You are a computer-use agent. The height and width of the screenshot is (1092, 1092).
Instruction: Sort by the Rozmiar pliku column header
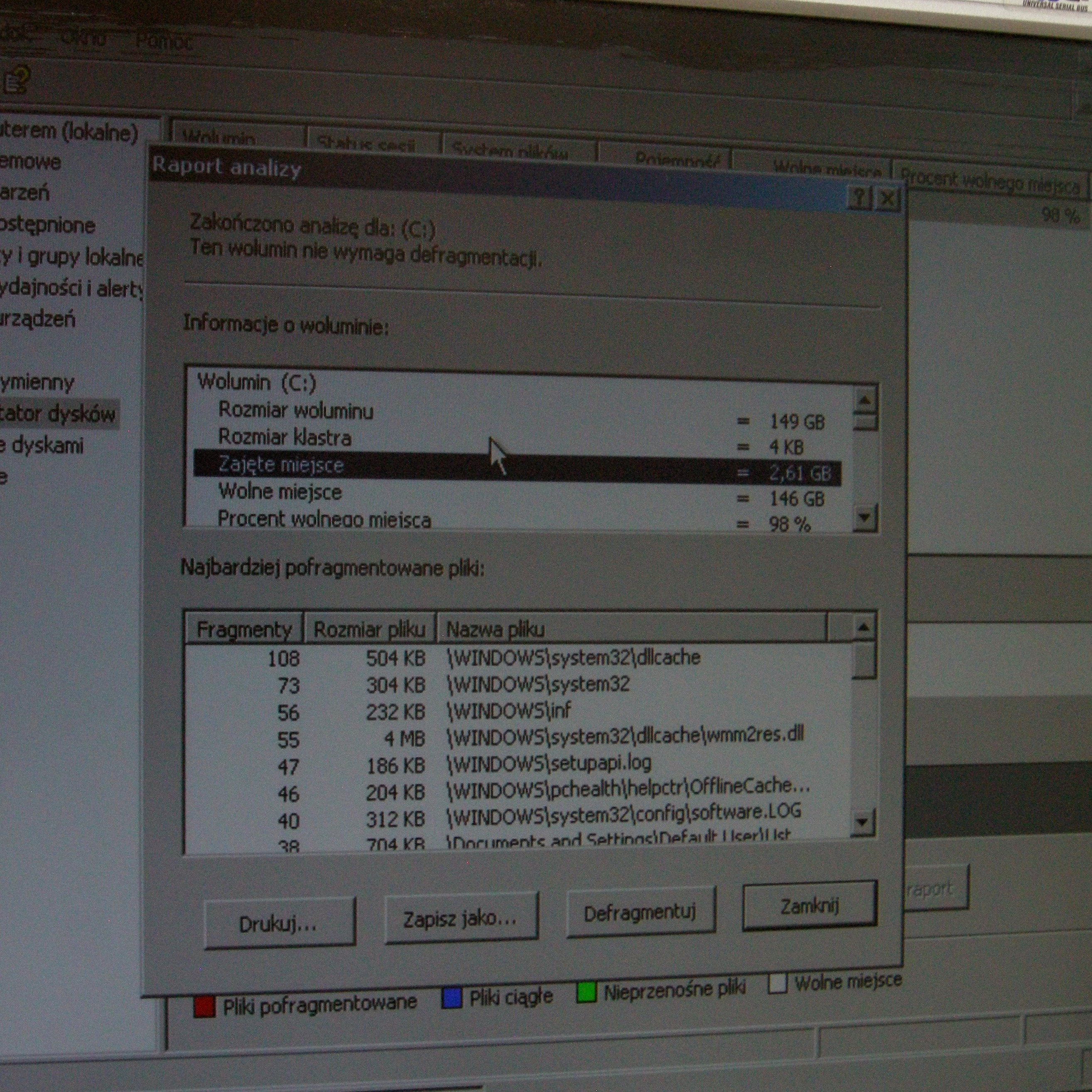[369, 629]
